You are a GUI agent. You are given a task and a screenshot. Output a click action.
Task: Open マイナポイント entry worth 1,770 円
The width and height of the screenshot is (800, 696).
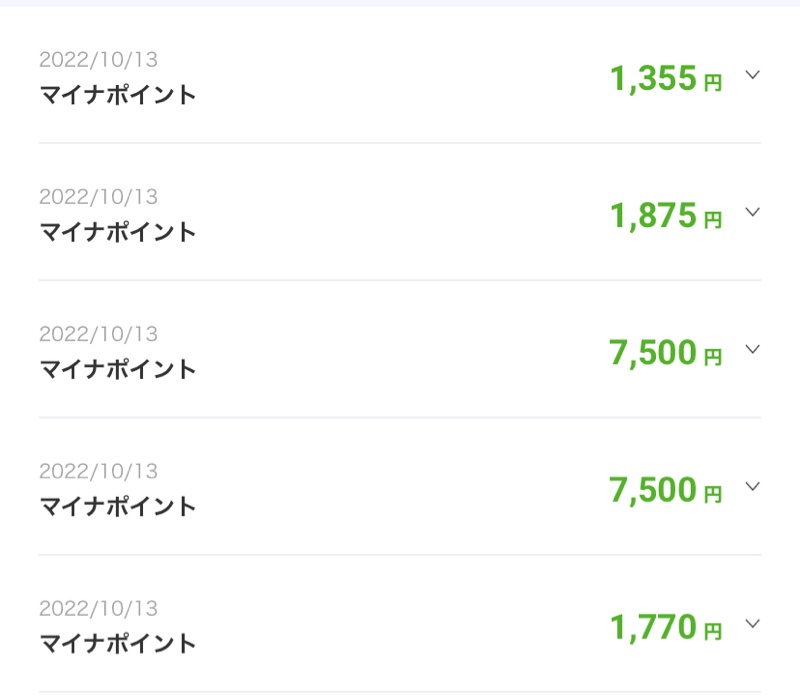(x=118, y=644)
